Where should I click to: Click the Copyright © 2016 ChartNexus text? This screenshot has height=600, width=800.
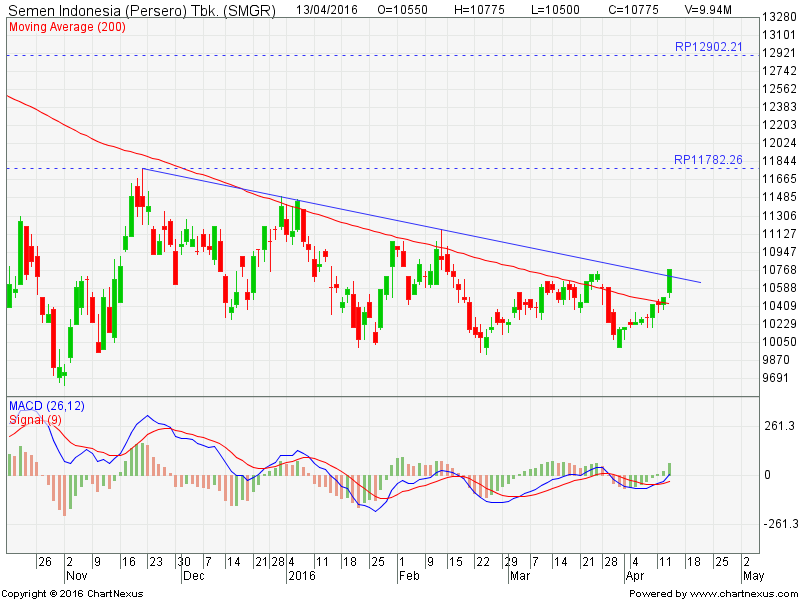(72, 594)
